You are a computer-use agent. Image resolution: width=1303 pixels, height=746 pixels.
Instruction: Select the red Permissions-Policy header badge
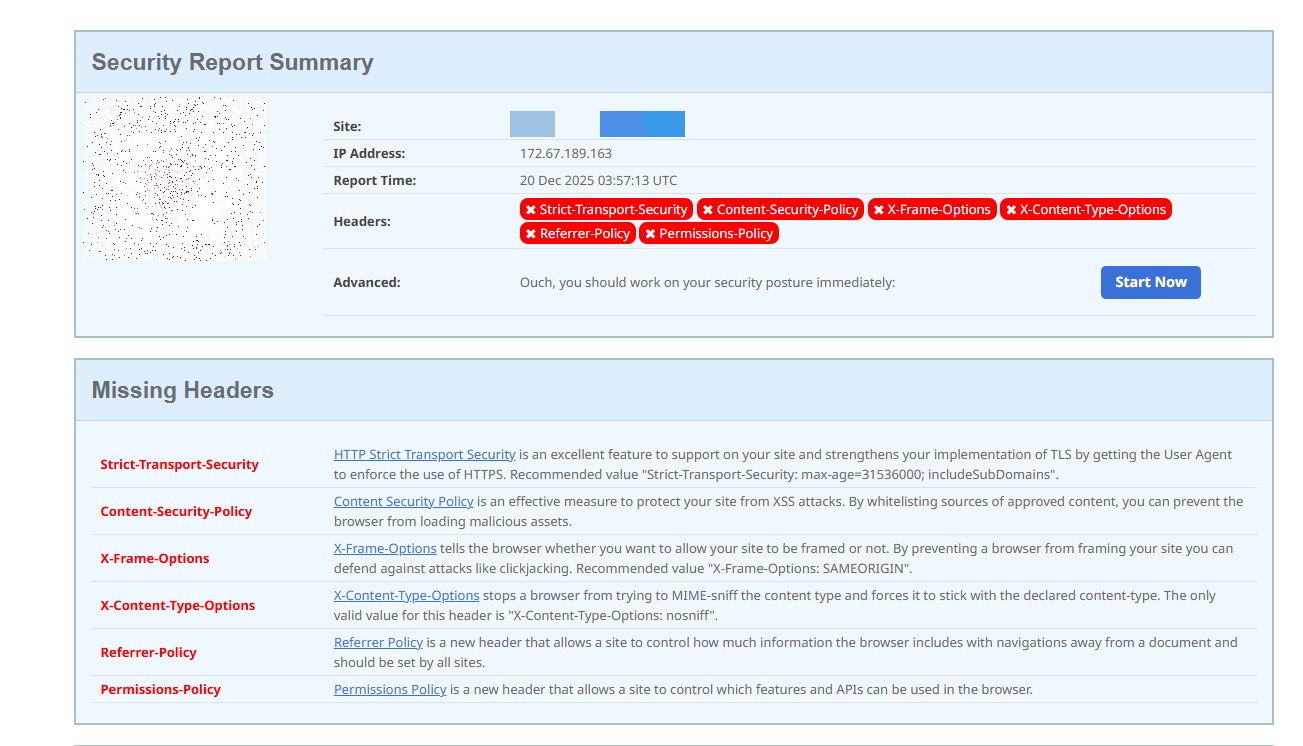click(x=709, y=233)
